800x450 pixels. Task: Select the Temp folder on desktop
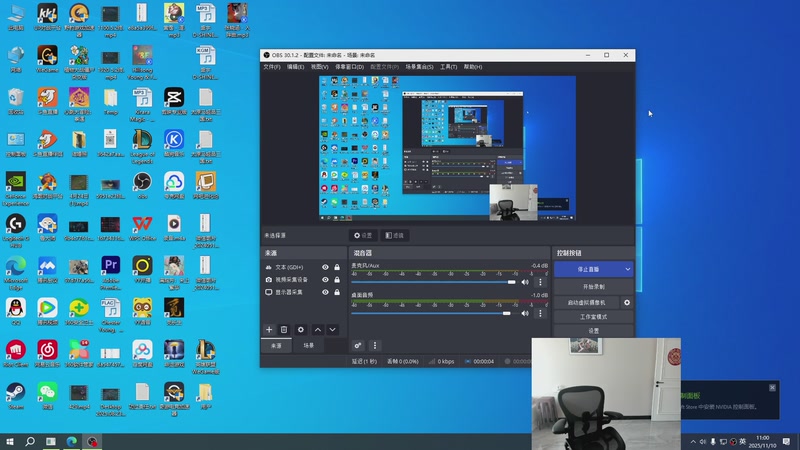pos(111,101)
